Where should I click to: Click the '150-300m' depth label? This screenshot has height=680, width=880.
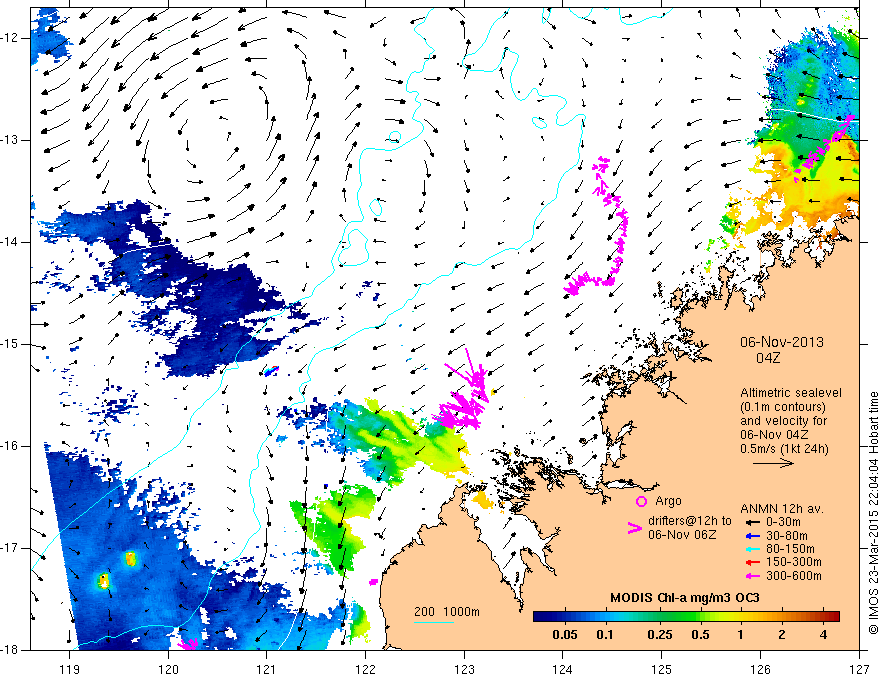coord(794,562)
